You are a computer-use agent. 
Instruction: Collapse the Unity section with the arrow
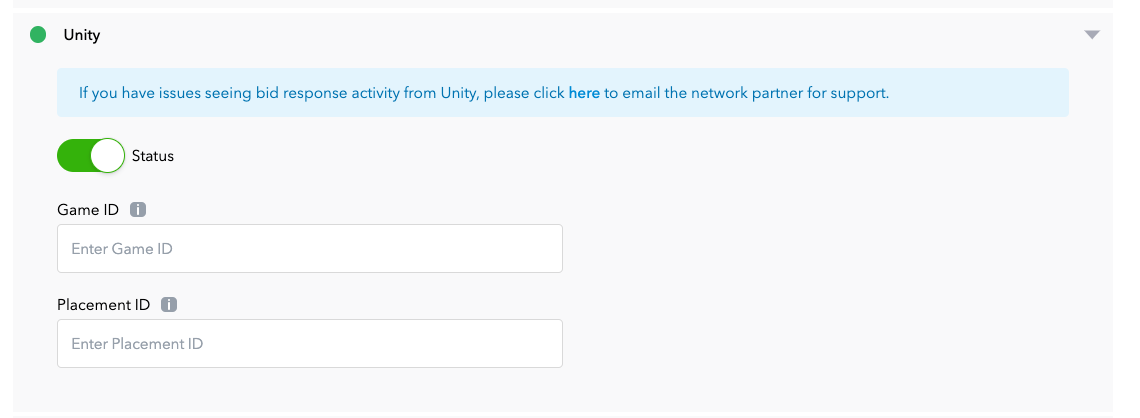point(1092,35)
